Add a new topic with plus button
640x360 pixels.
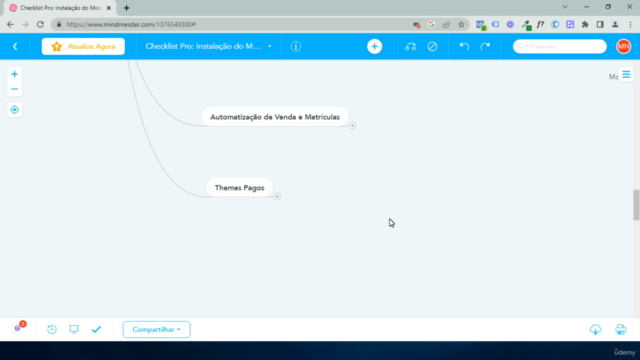[x=374, y=47]
